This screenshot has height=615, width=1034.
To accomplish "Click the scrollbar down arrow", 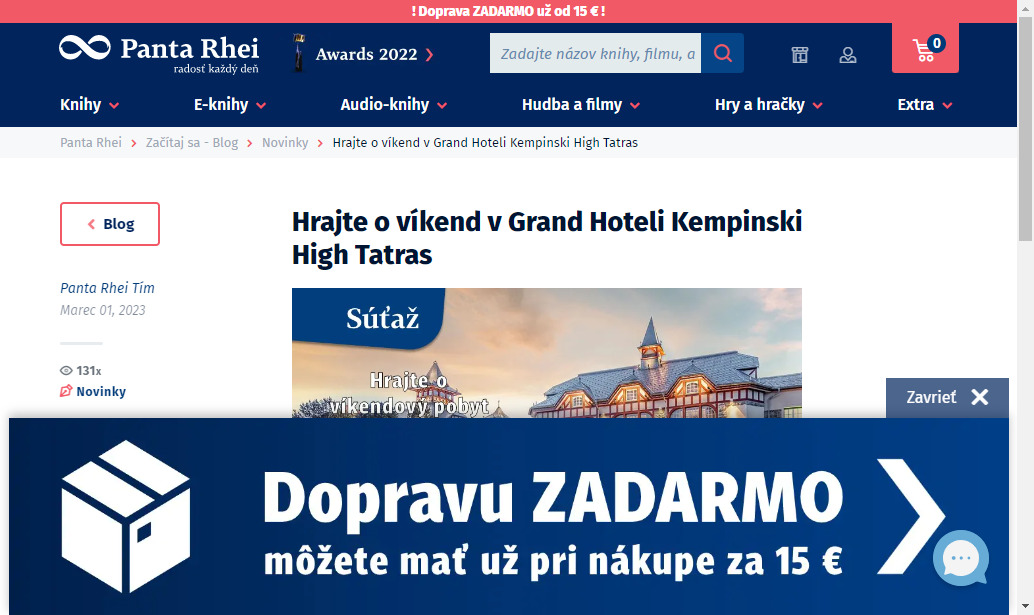I will point(1025,606).
